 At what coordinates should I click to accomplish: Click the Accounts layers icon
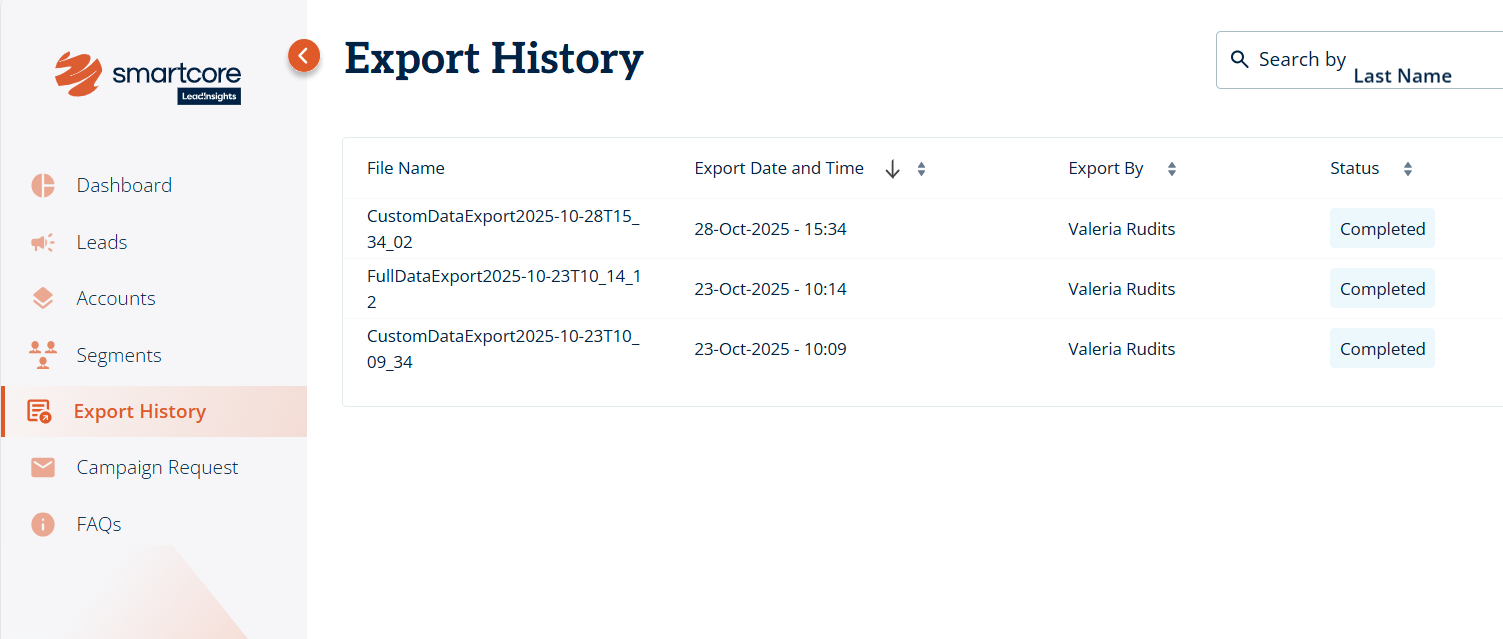pos(42,298)
